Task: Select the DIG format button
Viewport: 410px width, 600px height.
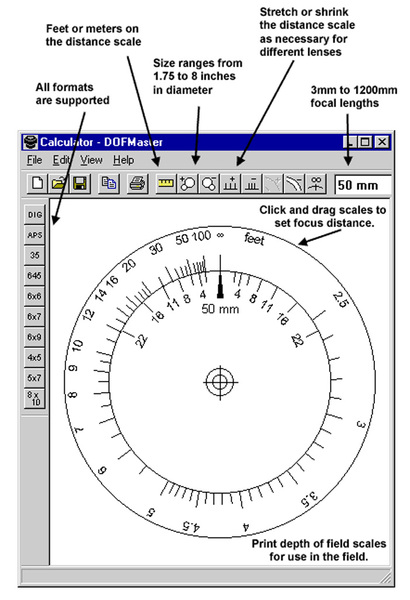Action: (x=35, y=214)
